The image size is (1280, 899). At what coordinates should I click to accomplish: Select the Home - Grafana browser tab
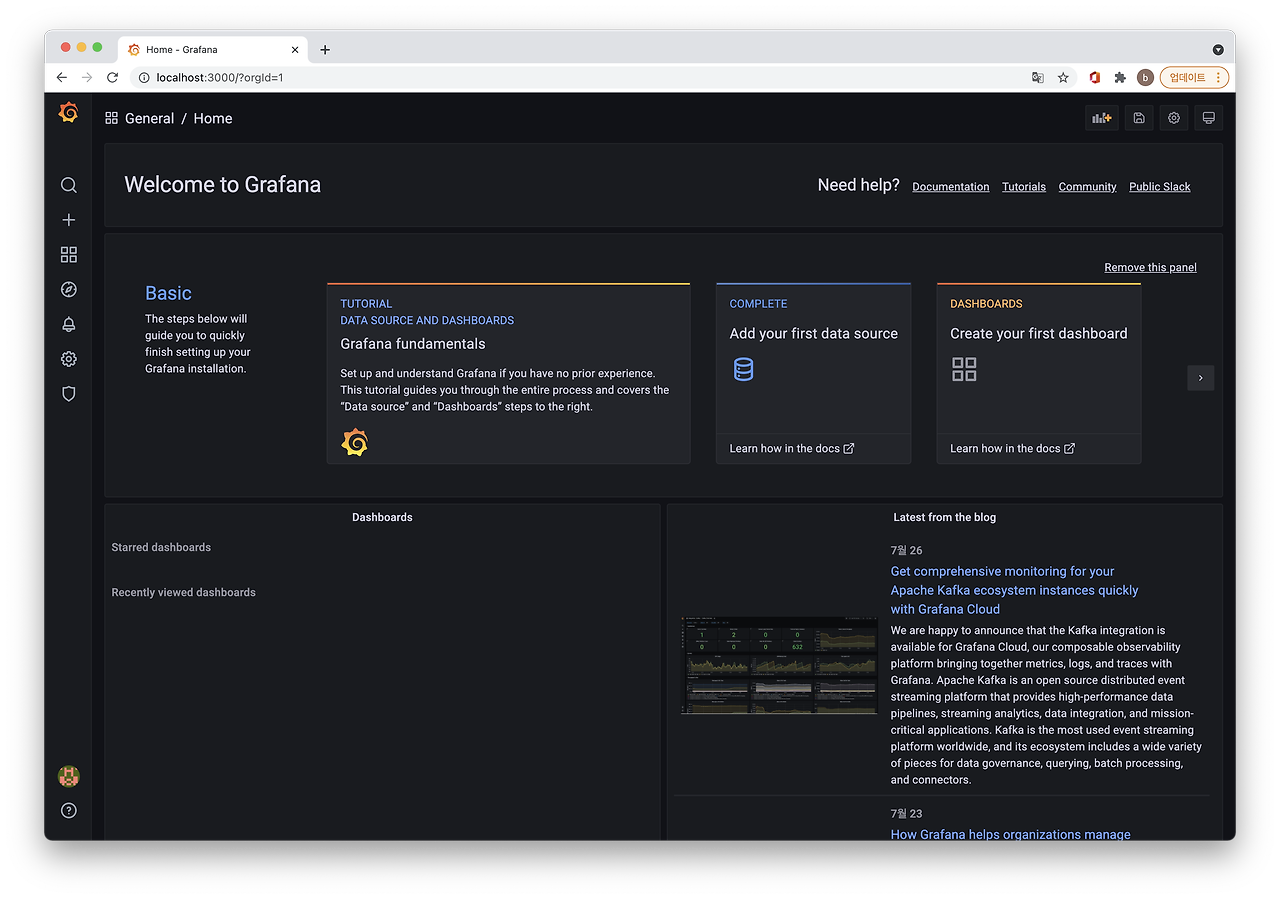pyautogui.click(x=212, y=49)
